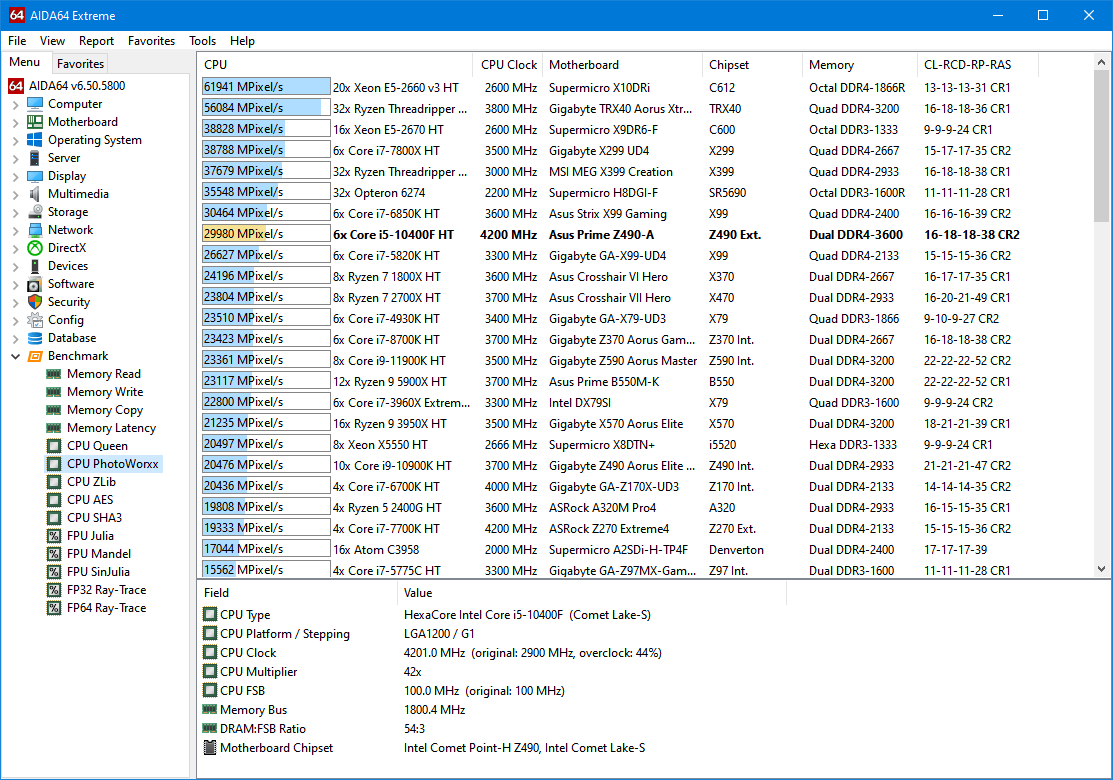The image size is (1113, 780).
Task: Click the Display icon
Action: point(35,176)
